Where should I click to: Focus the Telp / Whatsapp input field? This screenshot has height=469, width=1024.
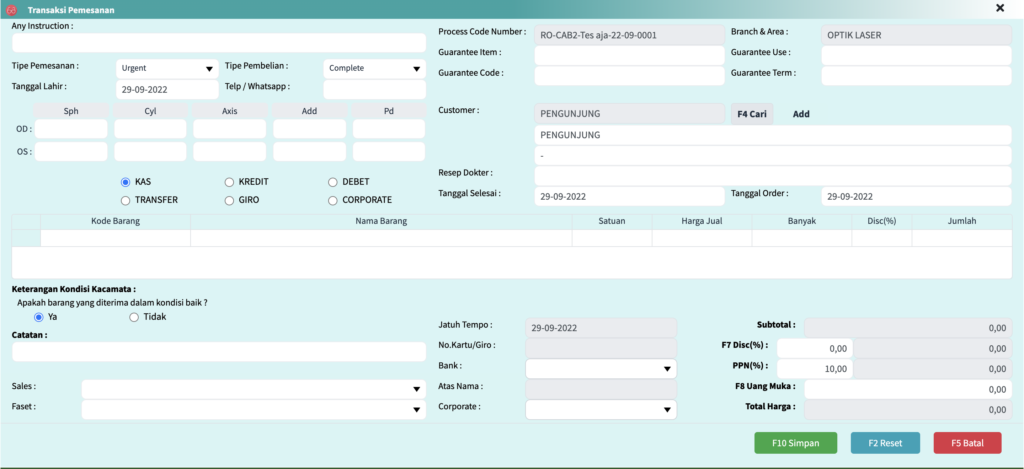[x=374, y=90]
